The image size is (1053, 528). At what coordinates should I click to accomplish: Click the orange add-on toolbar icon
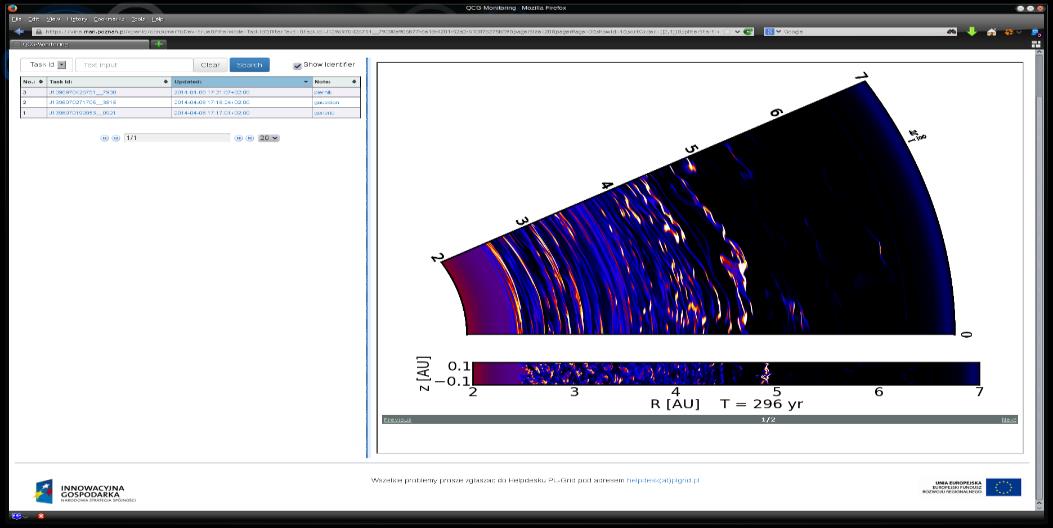1009,32
